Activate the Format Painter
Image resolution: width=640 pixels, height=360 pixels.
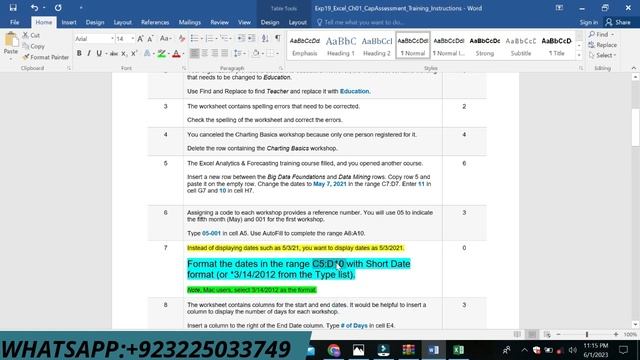tap(46, 57)
